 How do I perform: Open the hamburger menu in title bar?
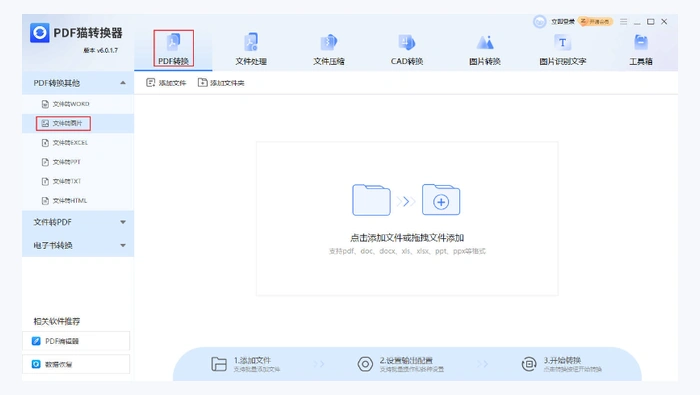click(x=624, y=21)
